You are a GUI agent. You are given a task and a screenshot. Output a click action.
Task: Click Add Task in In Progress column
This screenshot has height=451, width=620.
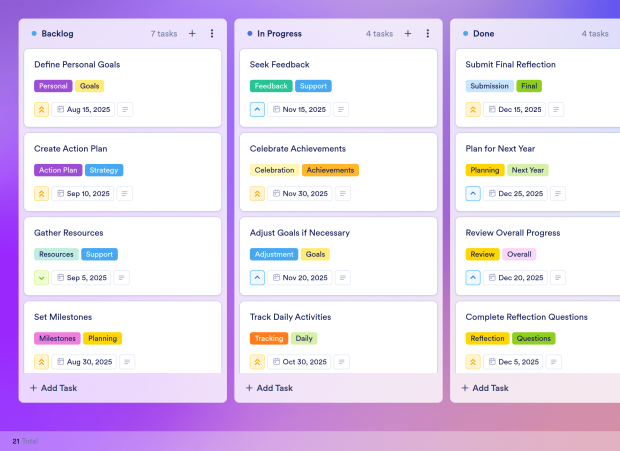click(269, 388)
